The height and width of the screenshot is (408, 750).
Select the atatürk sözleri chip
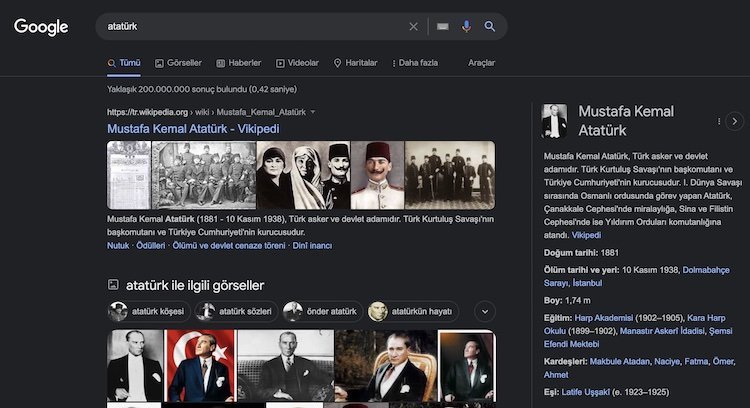coord(236,311)
